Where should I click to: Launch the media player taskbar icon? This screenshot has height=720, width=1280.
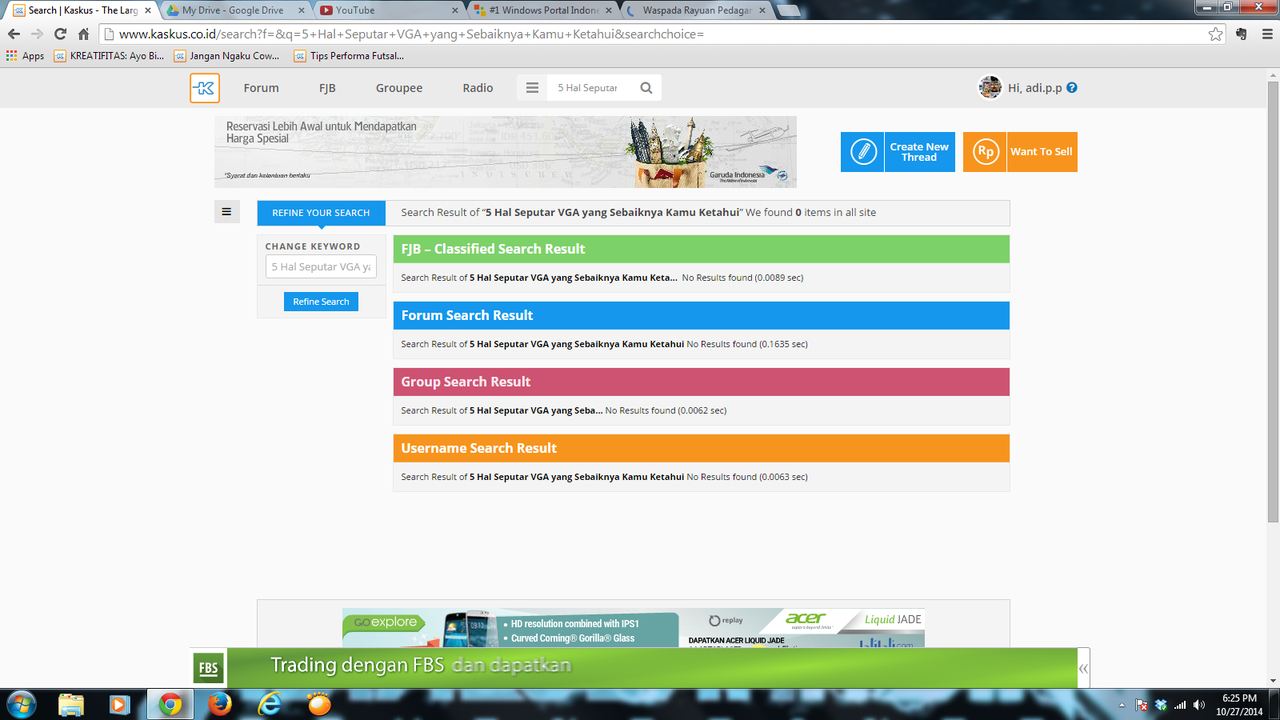[119, 704]
